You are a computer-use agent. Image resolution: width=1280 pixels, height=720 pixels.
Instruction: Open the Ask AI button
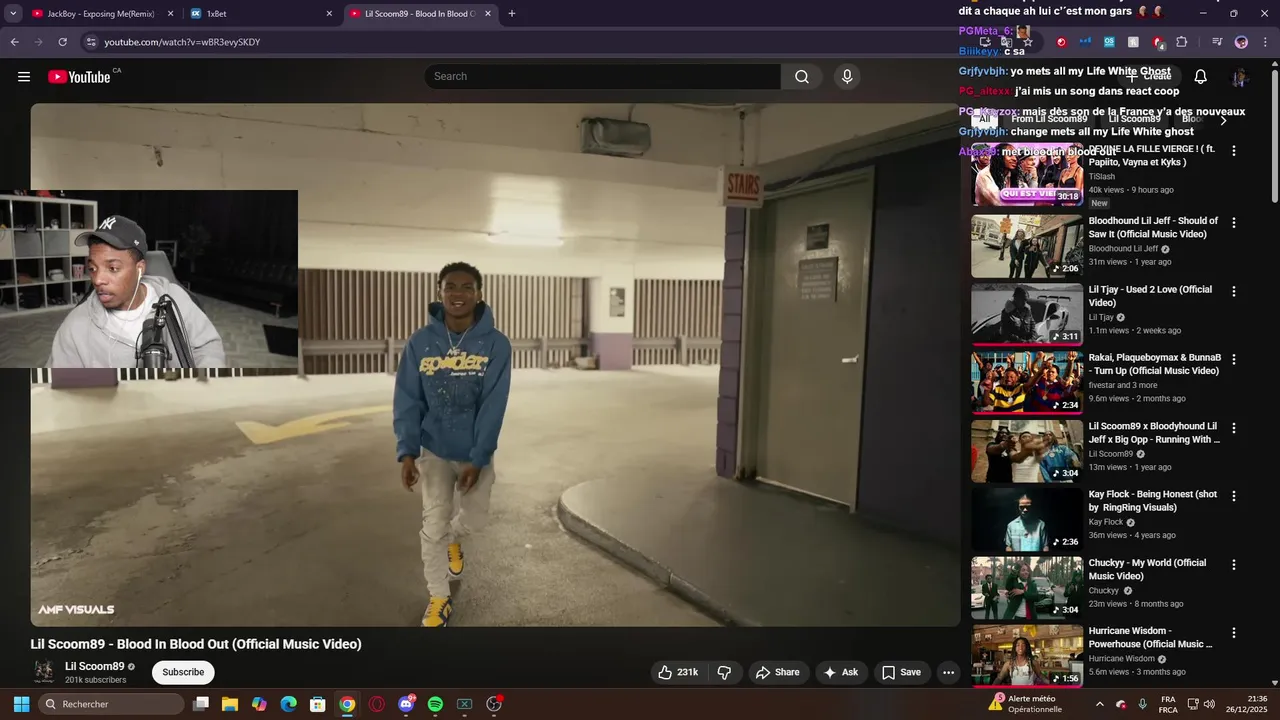click(841, 672)
